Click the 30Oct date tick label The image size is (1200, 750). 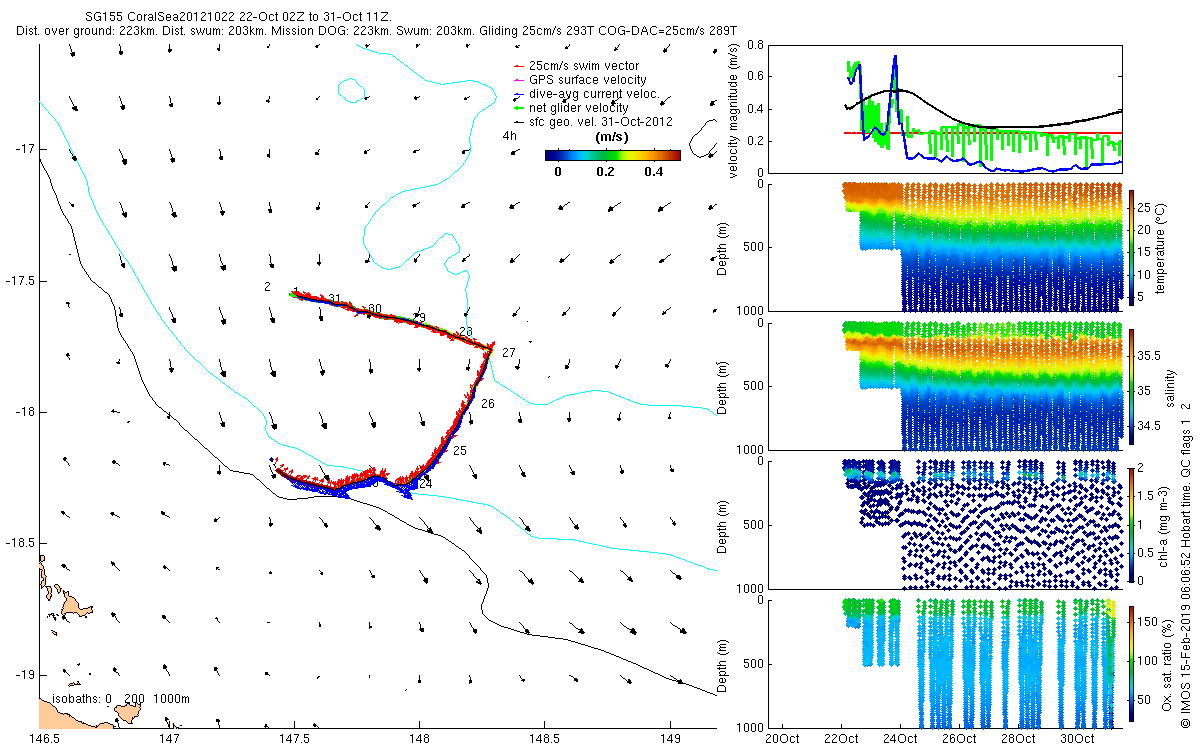click(1077, 740)
